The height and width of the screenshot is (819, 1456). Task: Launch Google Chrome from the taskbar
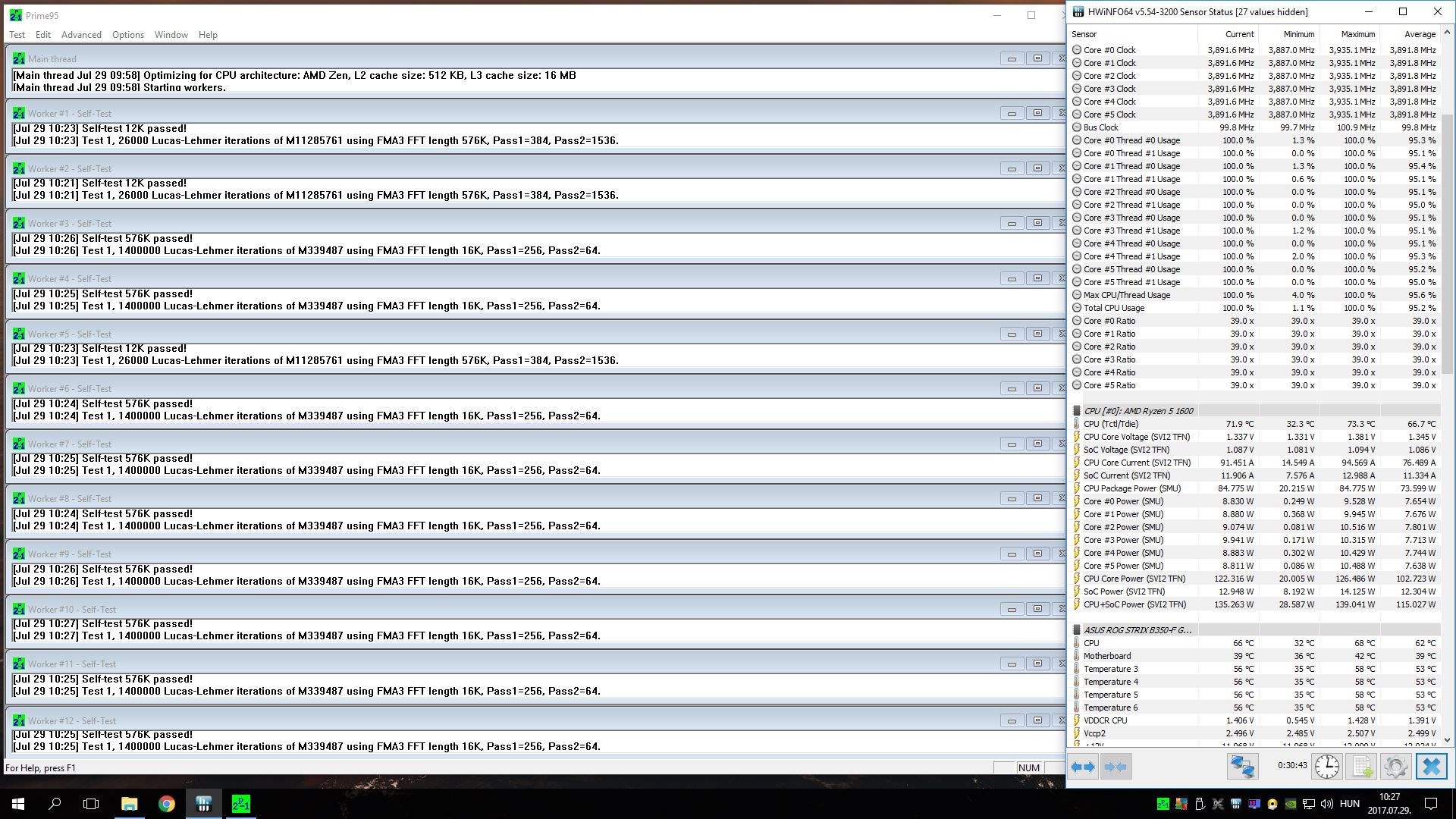166,804
